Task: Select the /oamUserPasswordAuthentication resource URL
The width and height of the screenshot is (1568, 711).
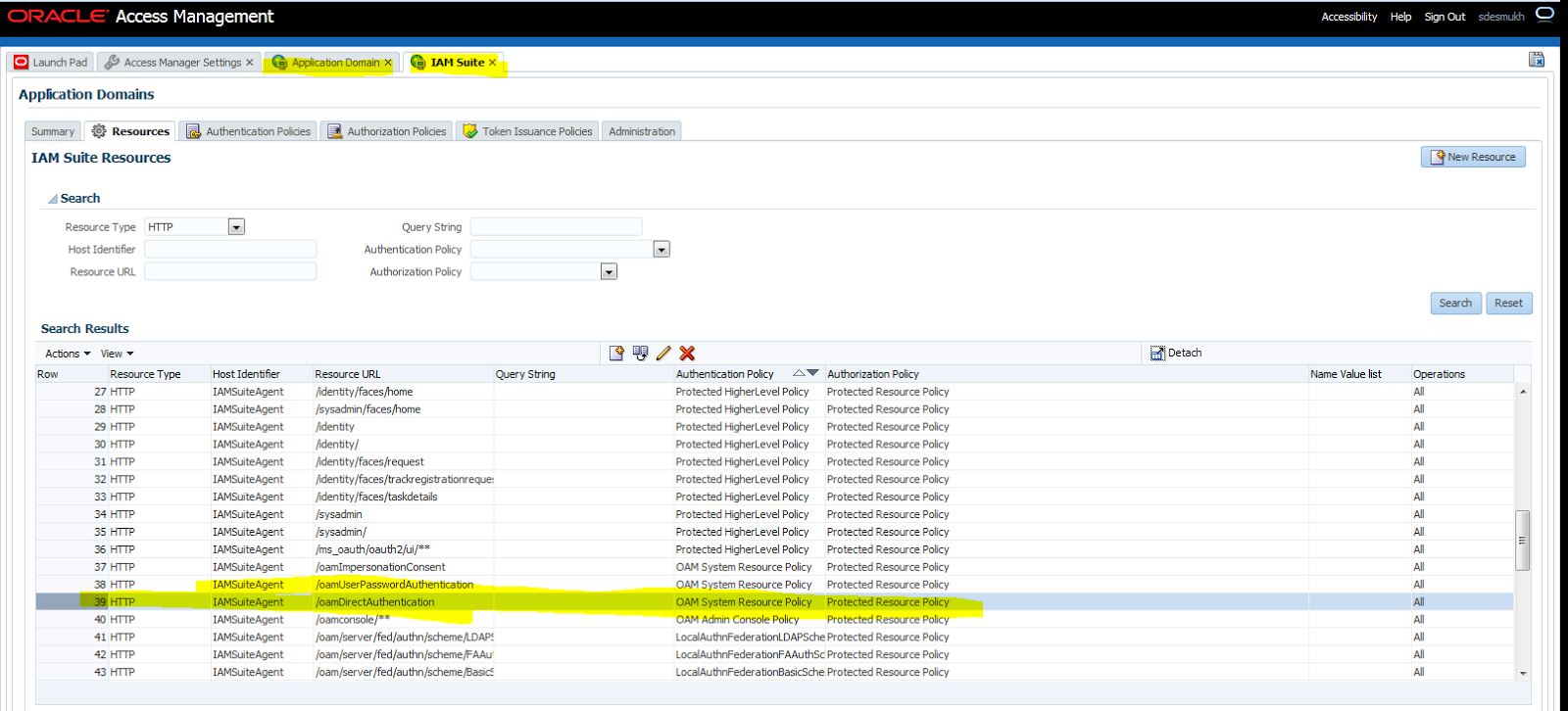Action: [x=394, y=585]
